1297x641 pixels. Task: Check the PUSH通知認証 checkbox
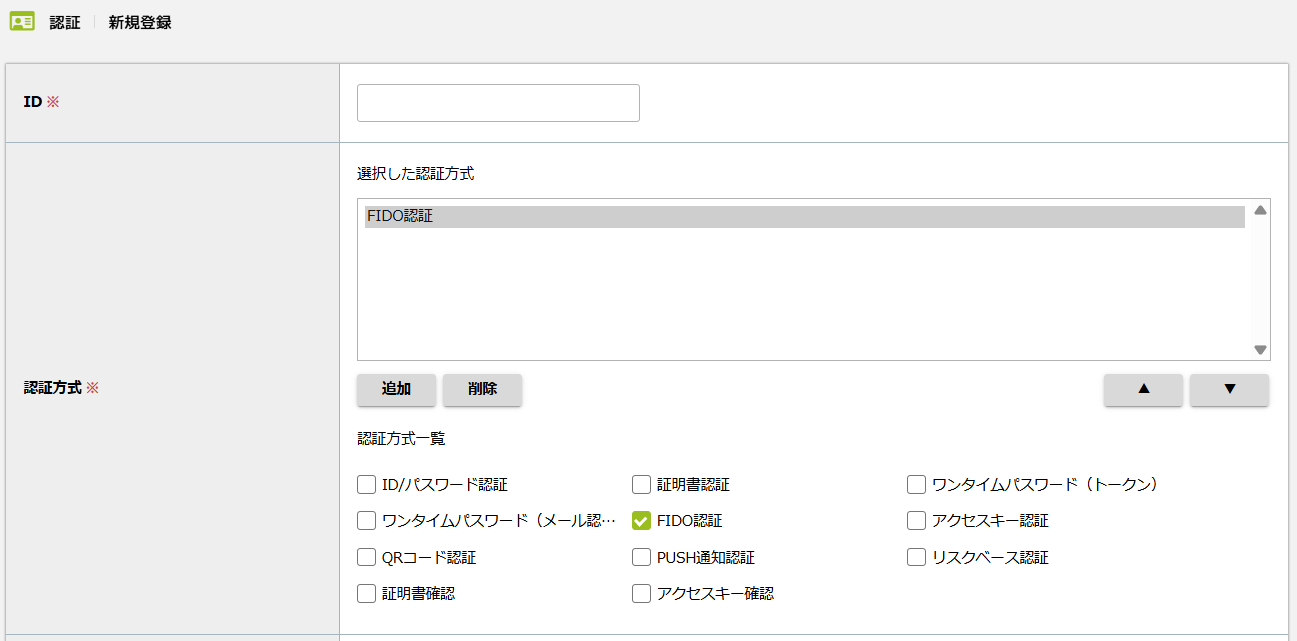[641, 557]
